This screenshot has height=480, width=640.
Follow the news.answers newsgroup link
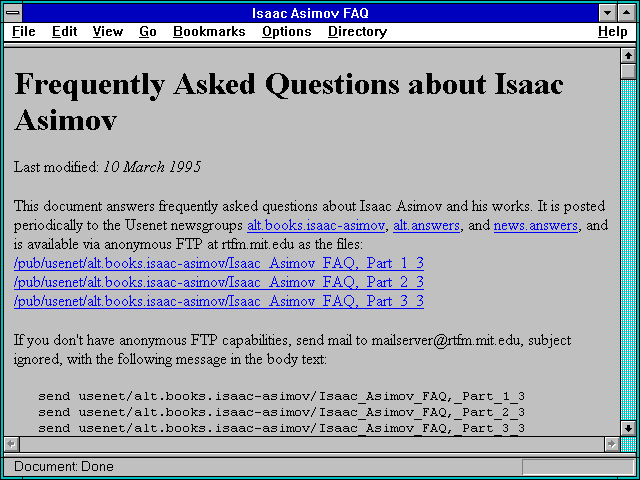pos(536,226)
